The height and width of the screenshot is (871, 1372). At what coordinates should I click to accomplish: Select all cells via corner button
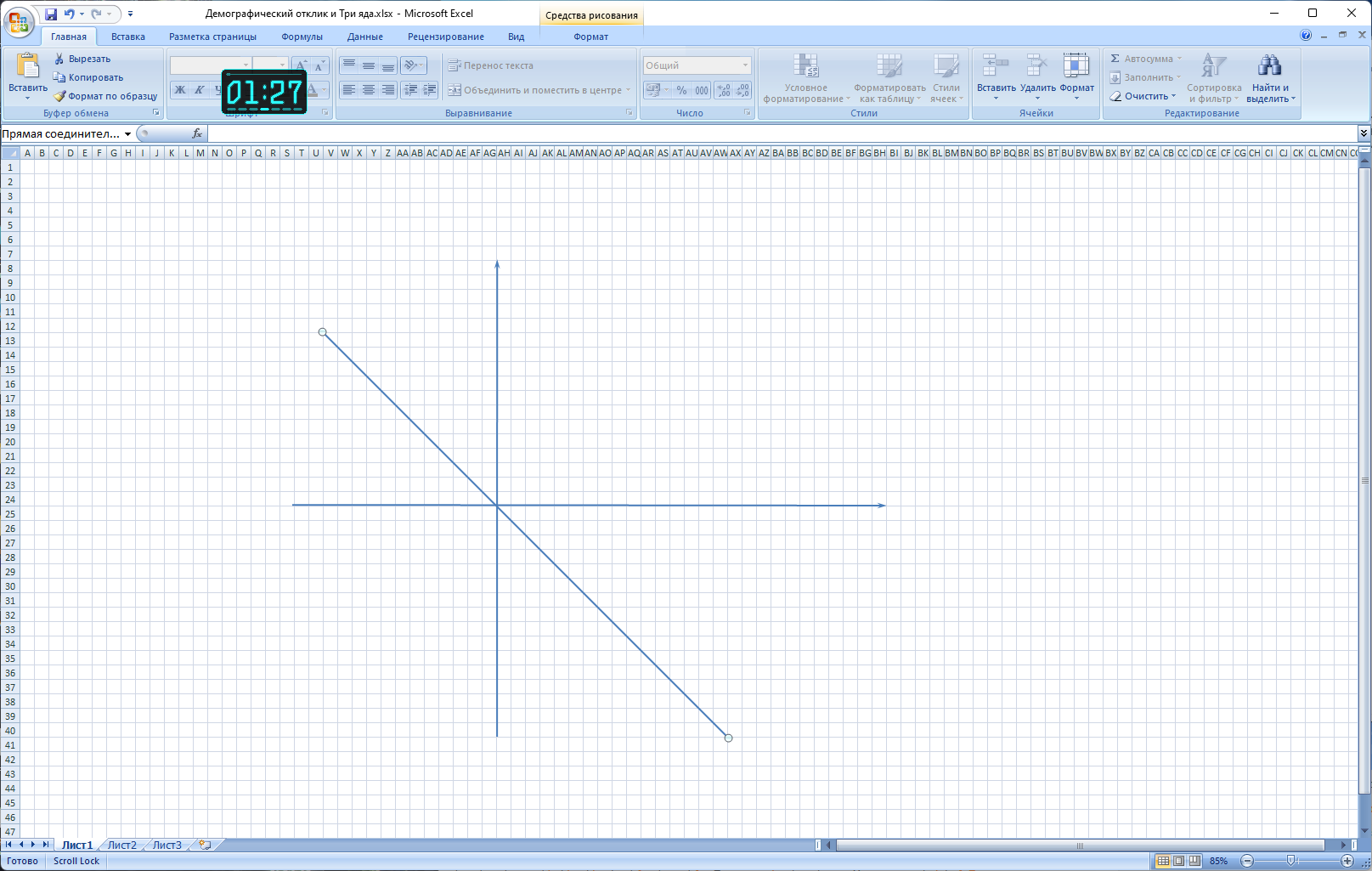tap(9, 153)
